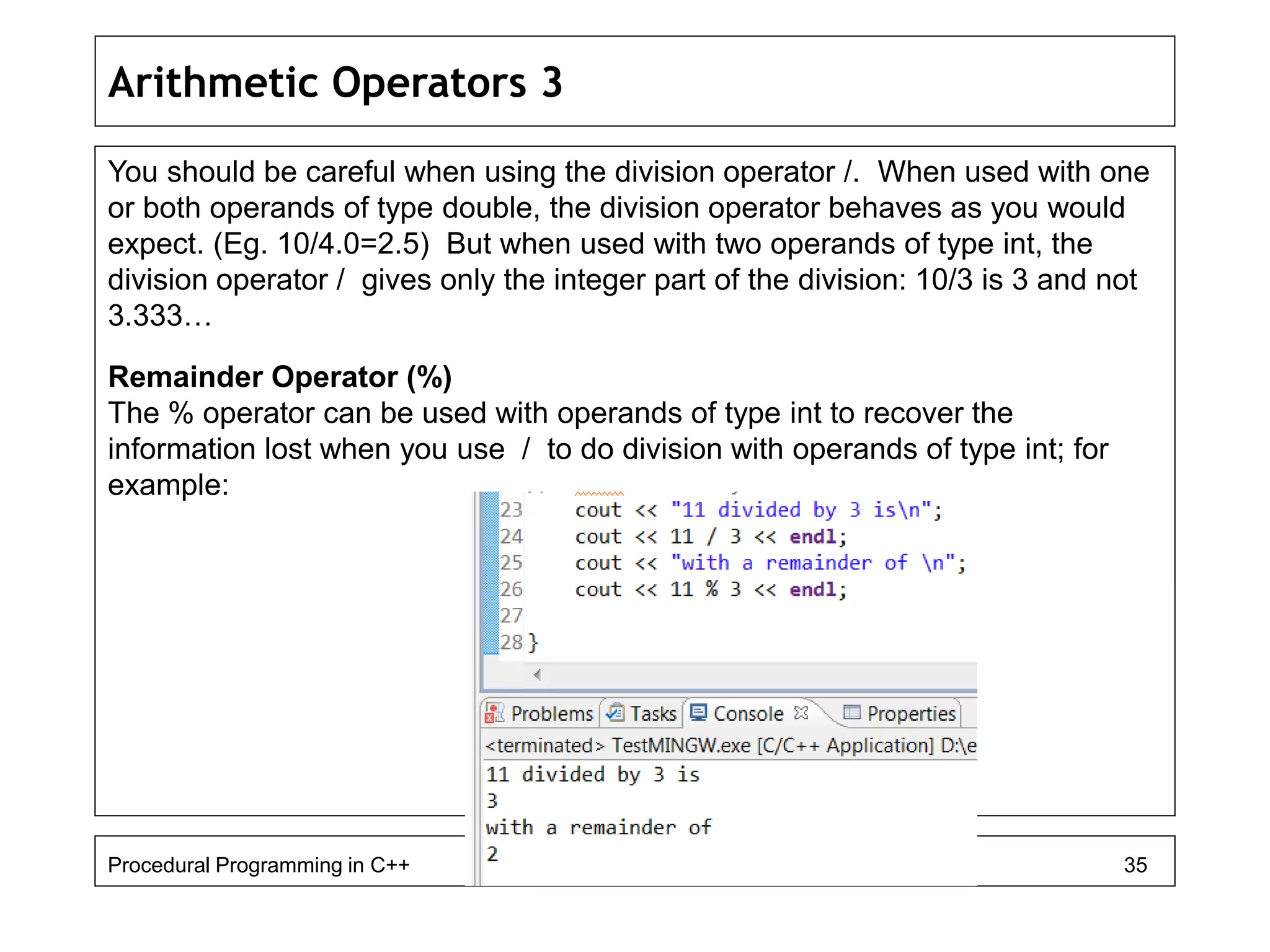1270x952 pixels.
Task: Click line number 25 in the editor
Action: pos(512,563)
